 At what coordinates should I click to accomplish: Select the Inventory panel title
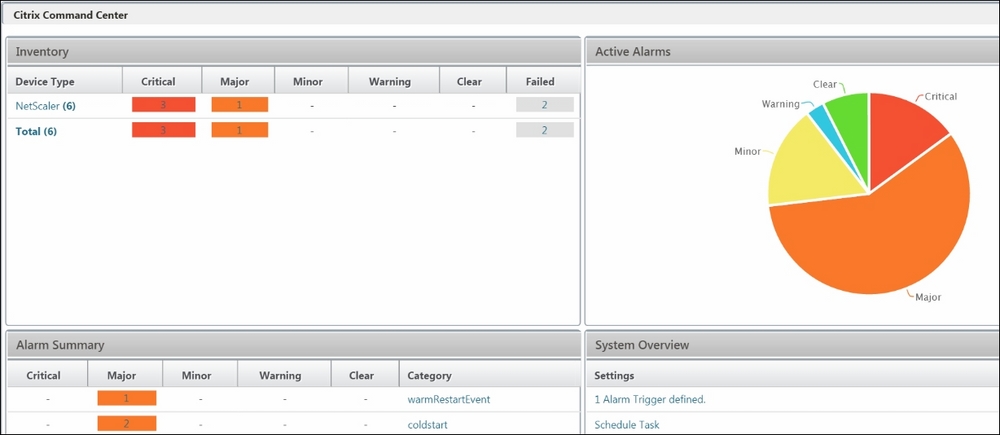click(42, 52)
